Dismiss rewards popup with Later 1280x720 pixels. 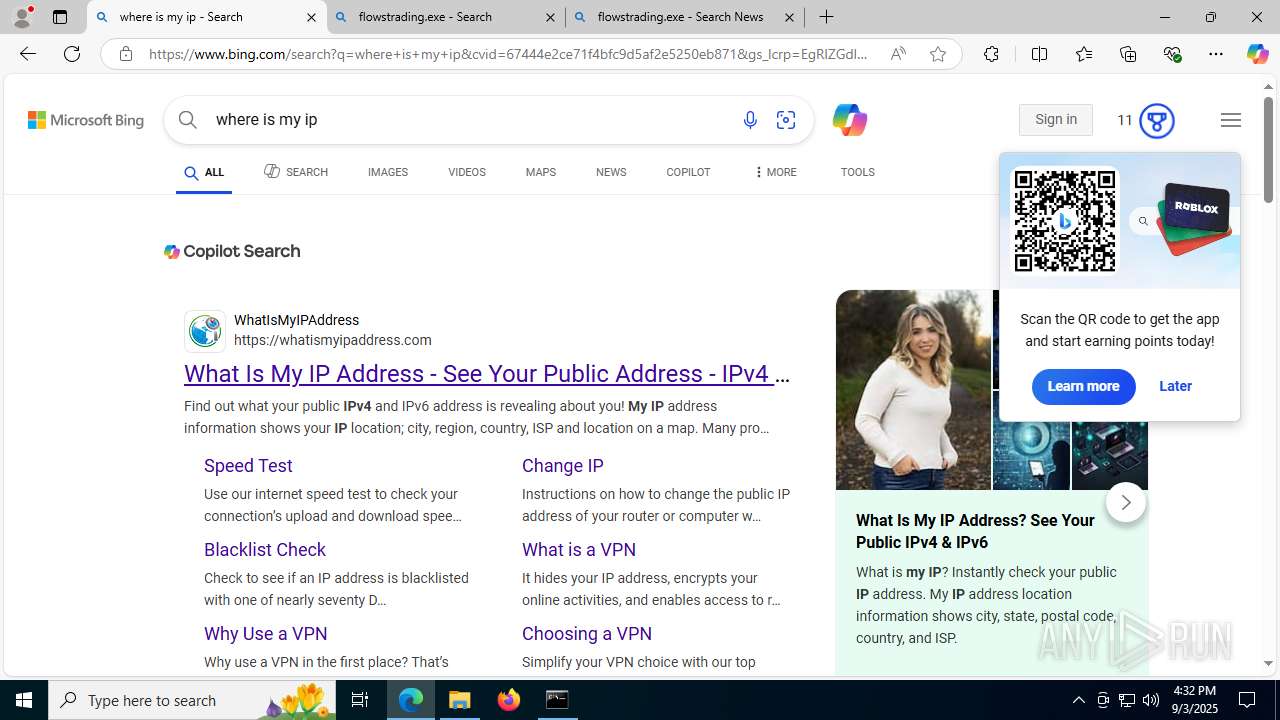[1175, 386]
